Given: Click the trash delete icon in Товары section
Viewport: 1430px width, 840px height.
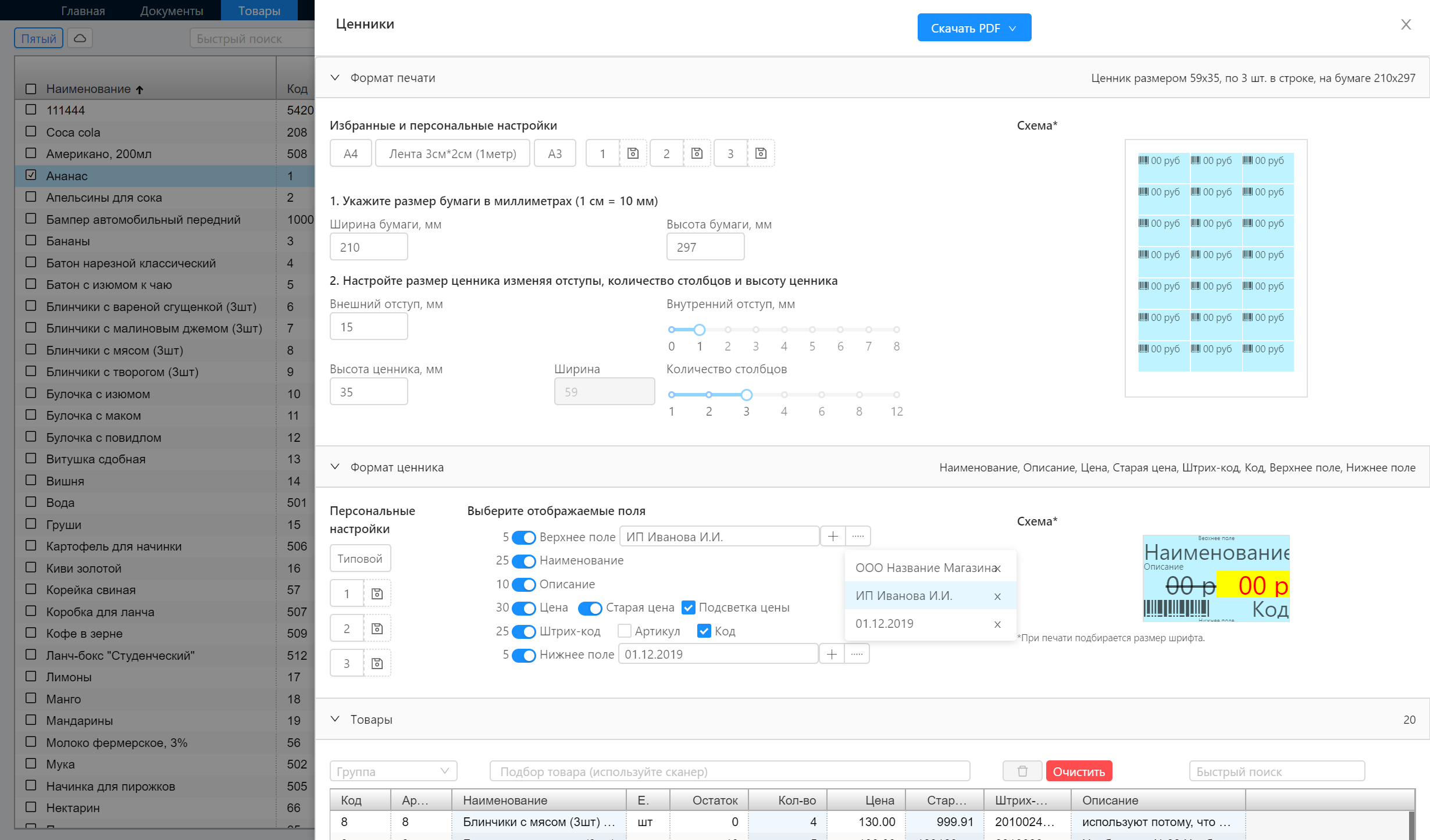Looking at the screenshot, I should [1022, 771].
